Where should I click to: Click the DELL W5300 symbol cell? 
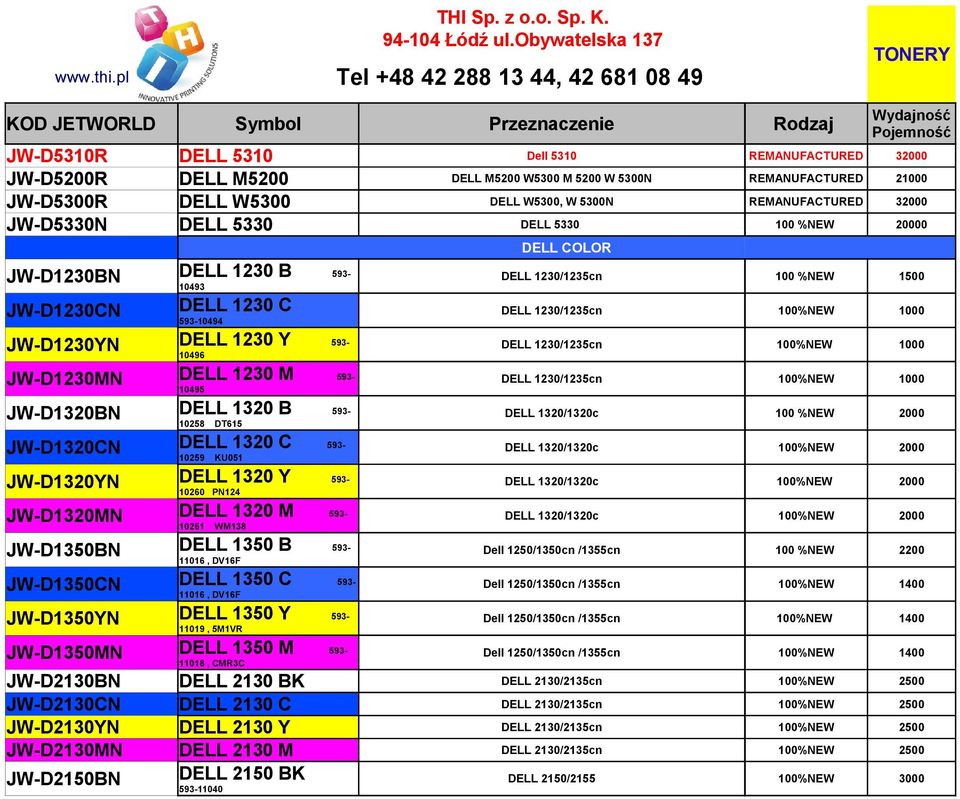[x=268, y=201]
